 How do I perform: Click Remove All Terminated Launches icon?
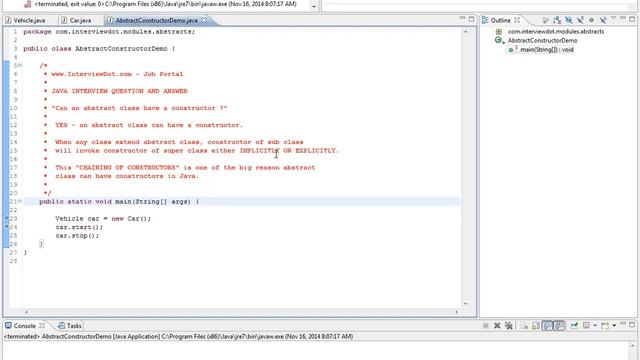(509, 325)
